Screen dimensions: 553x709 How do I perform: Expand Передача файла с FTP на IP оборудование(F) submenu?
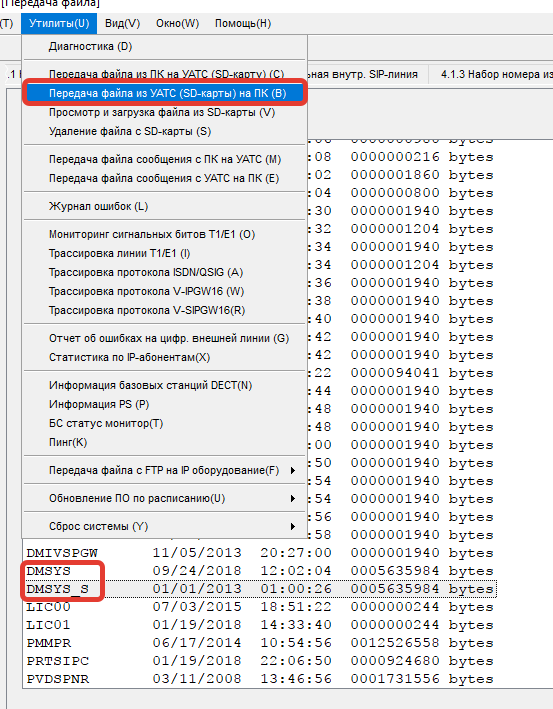(165, 471)
